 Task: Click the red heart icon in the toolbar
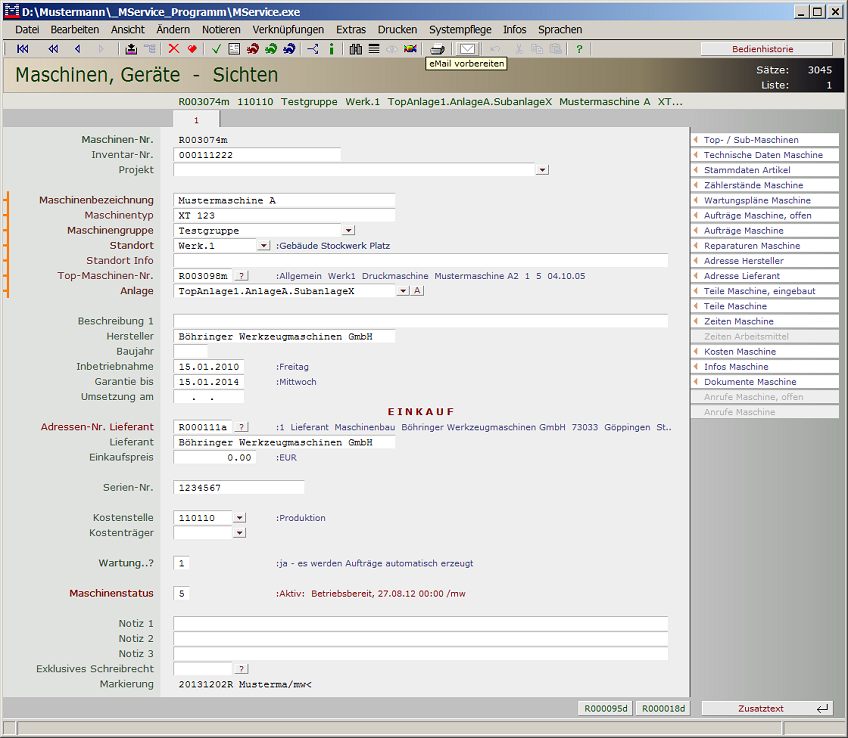[x=190, y=49]
